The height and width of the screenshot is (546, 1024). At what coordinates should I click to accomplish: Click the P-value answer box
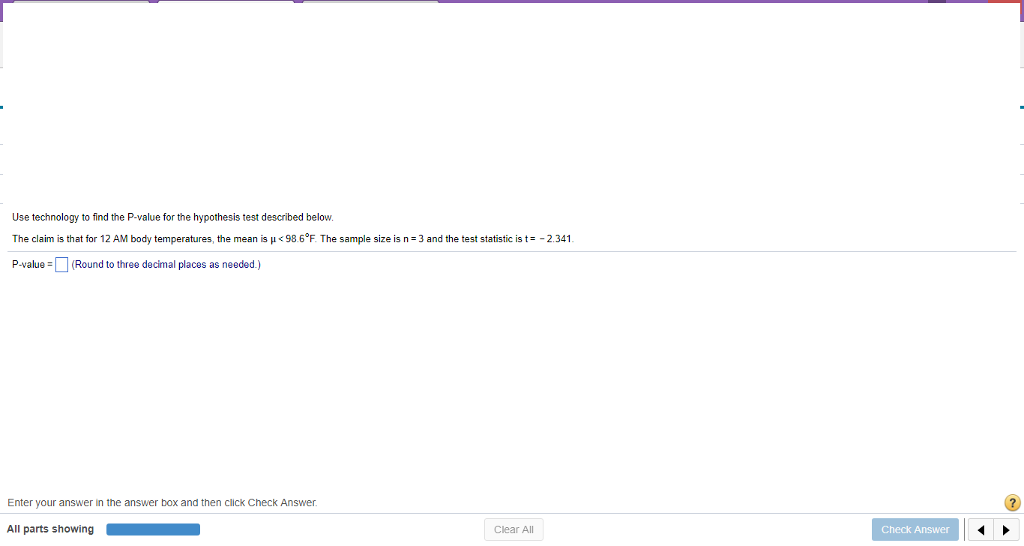tap(61, 265)
